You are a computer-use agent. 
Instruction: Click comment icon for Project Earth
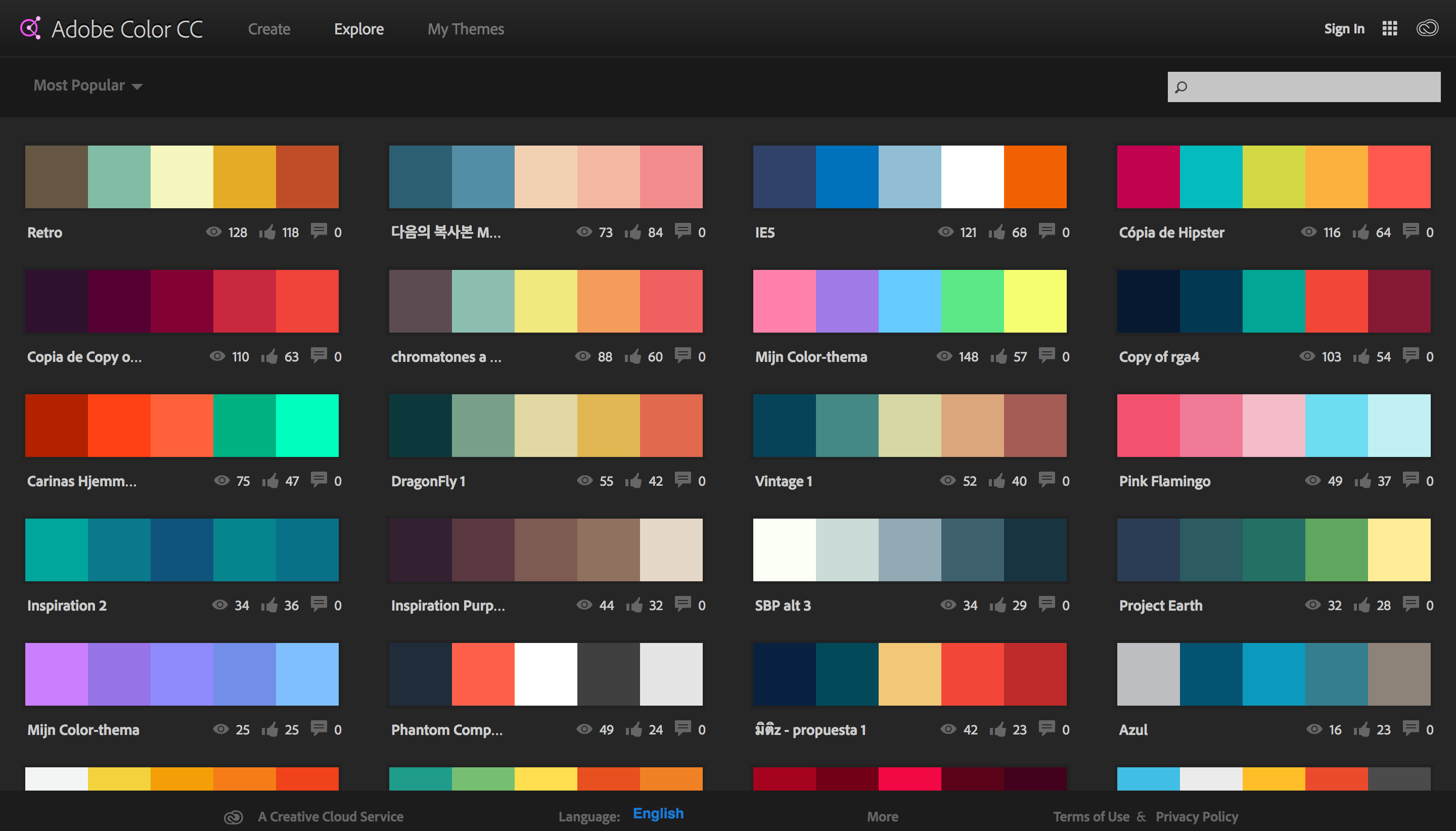[x=1410, y=604]
